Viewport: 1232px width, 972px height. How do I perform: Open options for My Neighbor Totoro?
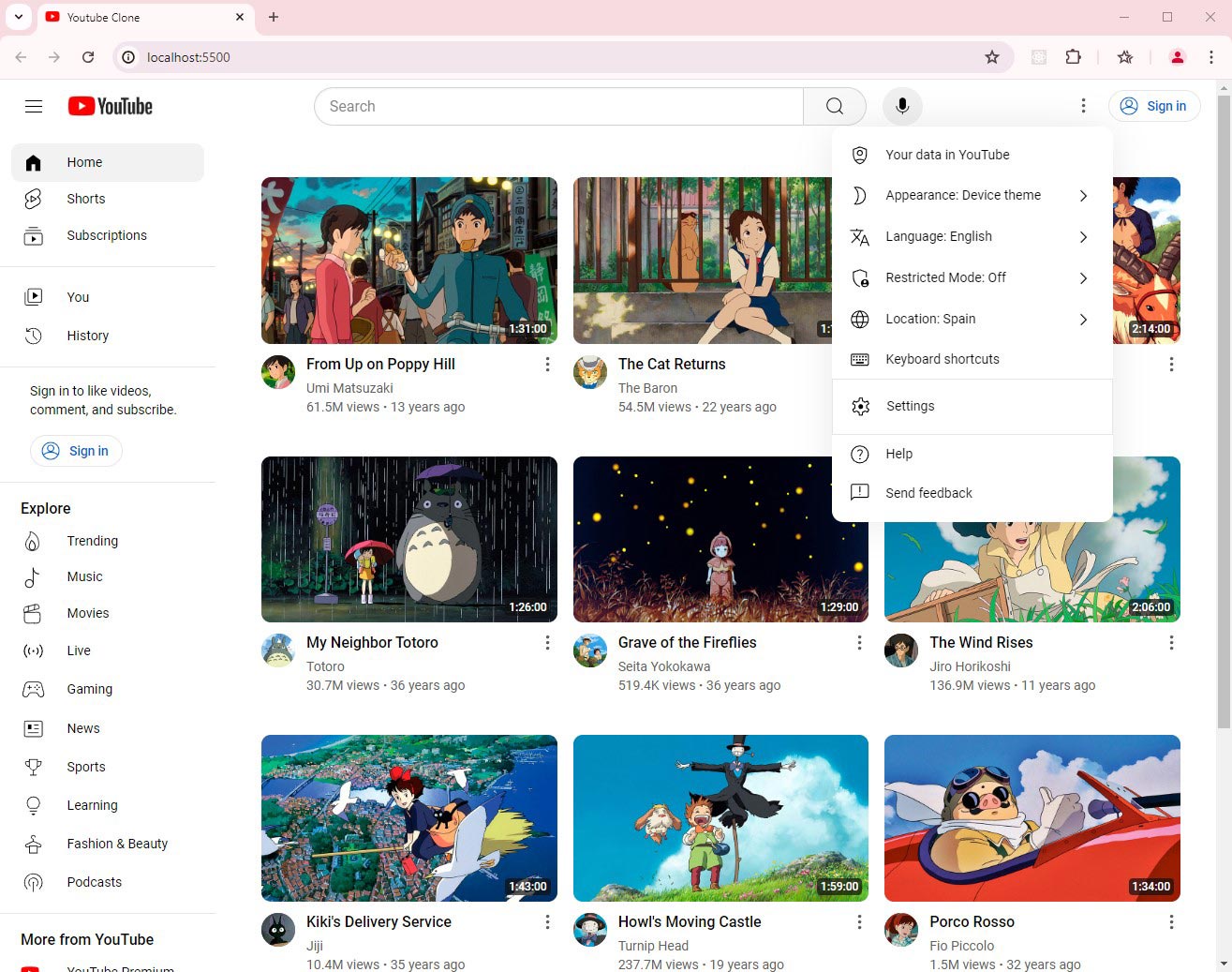click(547, 643)
